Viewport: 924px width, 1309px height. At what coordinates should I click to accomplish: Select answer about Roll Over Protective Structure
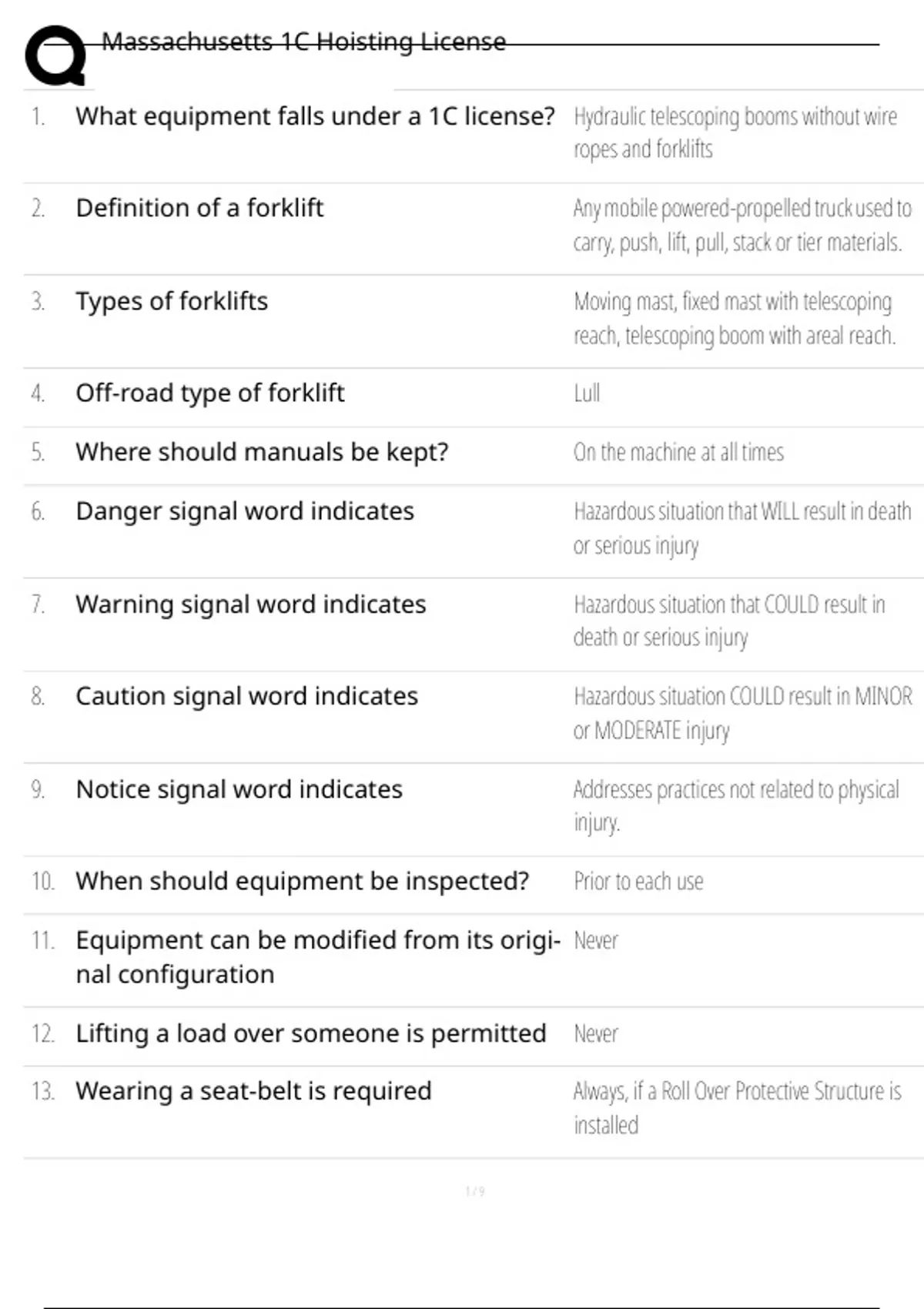pyautogui.click(x=737, y=1108)
